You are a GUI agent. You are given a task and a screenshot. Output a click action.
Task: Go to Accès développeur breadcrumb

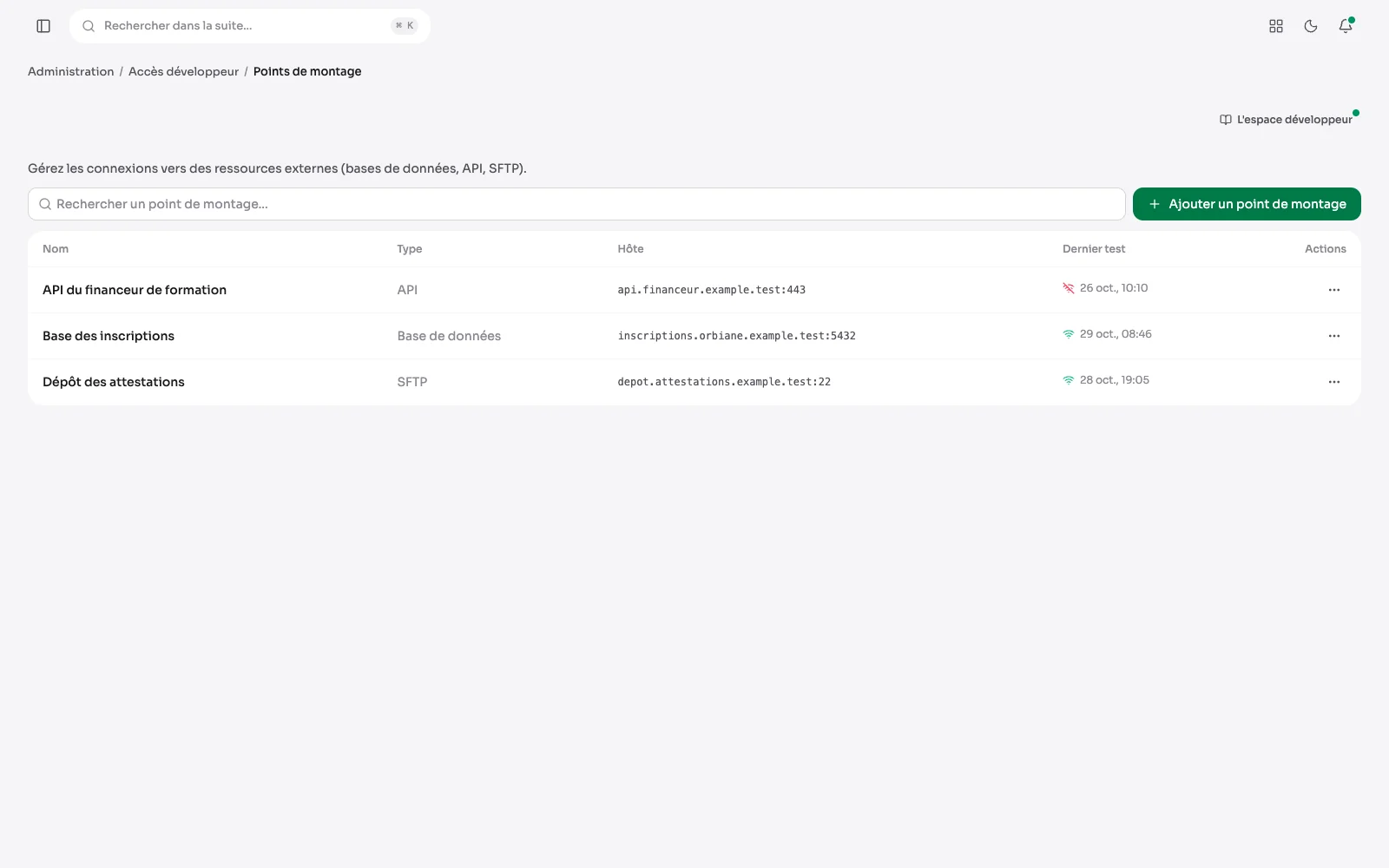[x=183, y=71]
